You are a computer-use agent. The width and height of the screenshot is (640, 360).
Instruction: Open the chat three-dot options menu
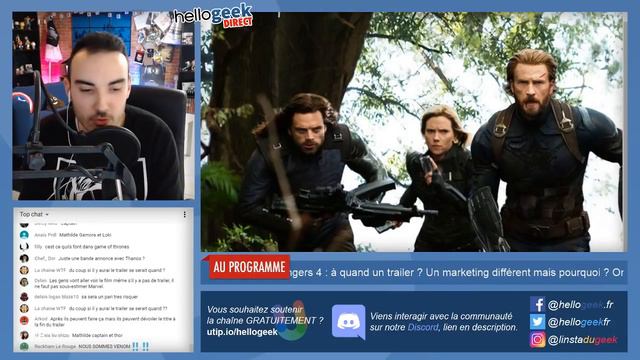tap(184, 214)
